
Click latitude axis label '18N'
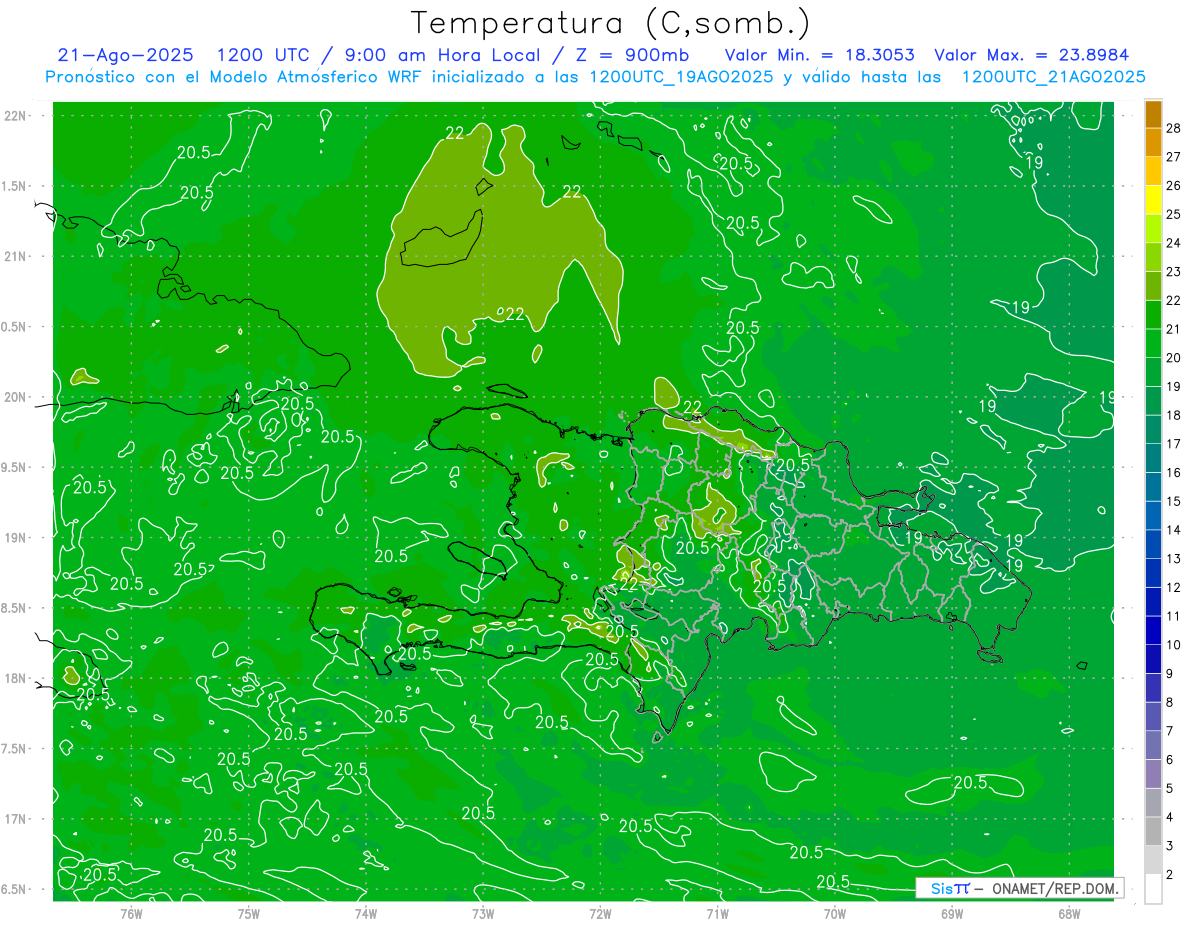pyautogui.click(x=15, y=678)
